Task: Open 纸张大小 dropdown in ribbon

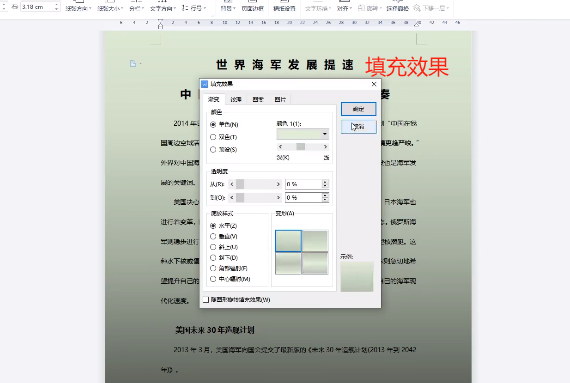Action: (110, 8)
